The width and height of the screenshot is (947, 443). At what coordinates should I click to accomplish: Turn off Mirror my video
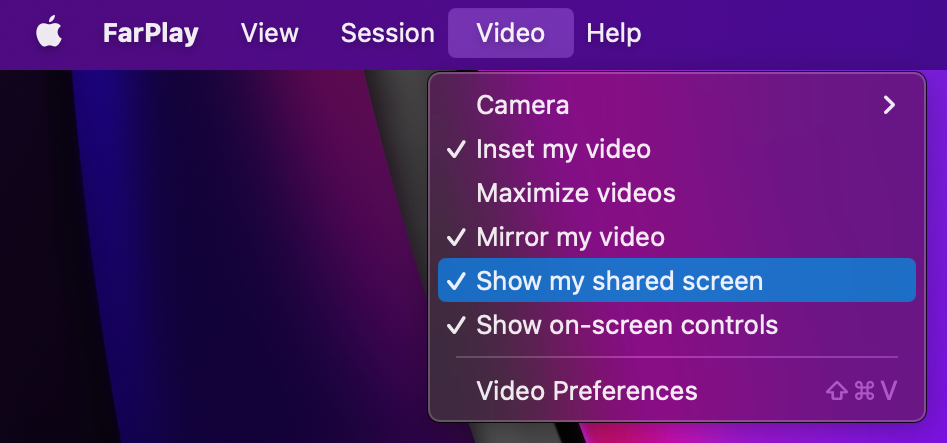[570, 237]
